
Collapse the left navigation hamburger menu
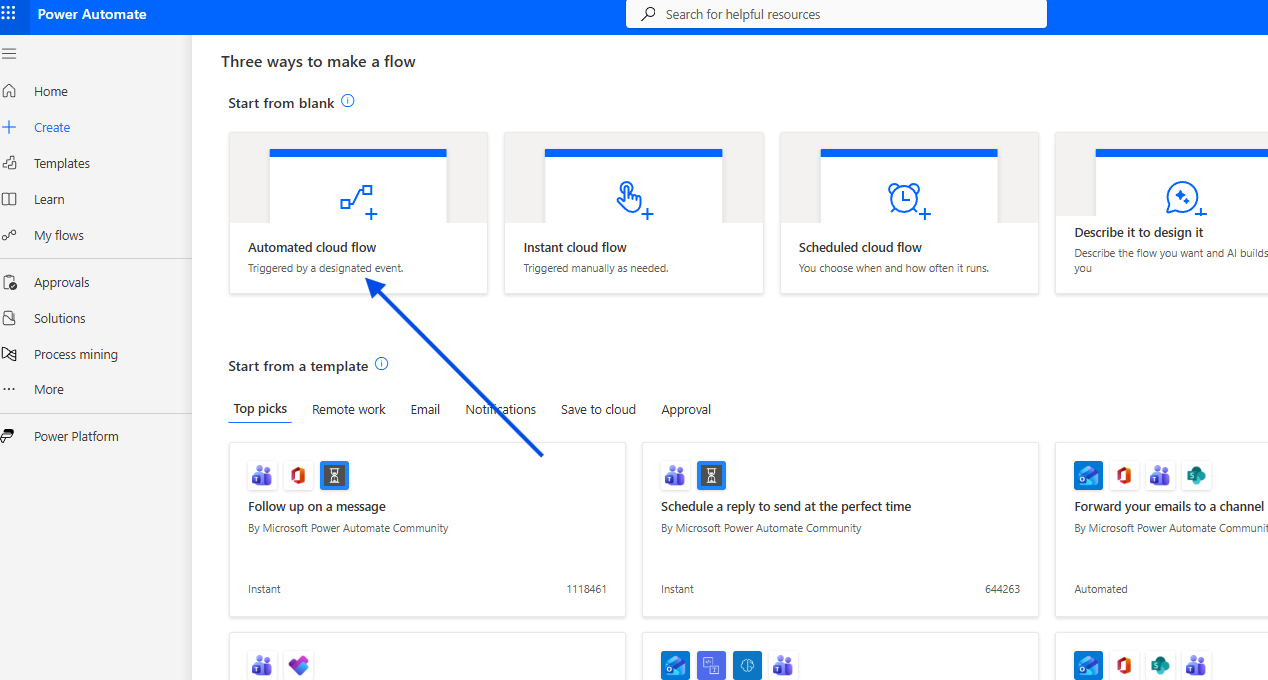9,54
